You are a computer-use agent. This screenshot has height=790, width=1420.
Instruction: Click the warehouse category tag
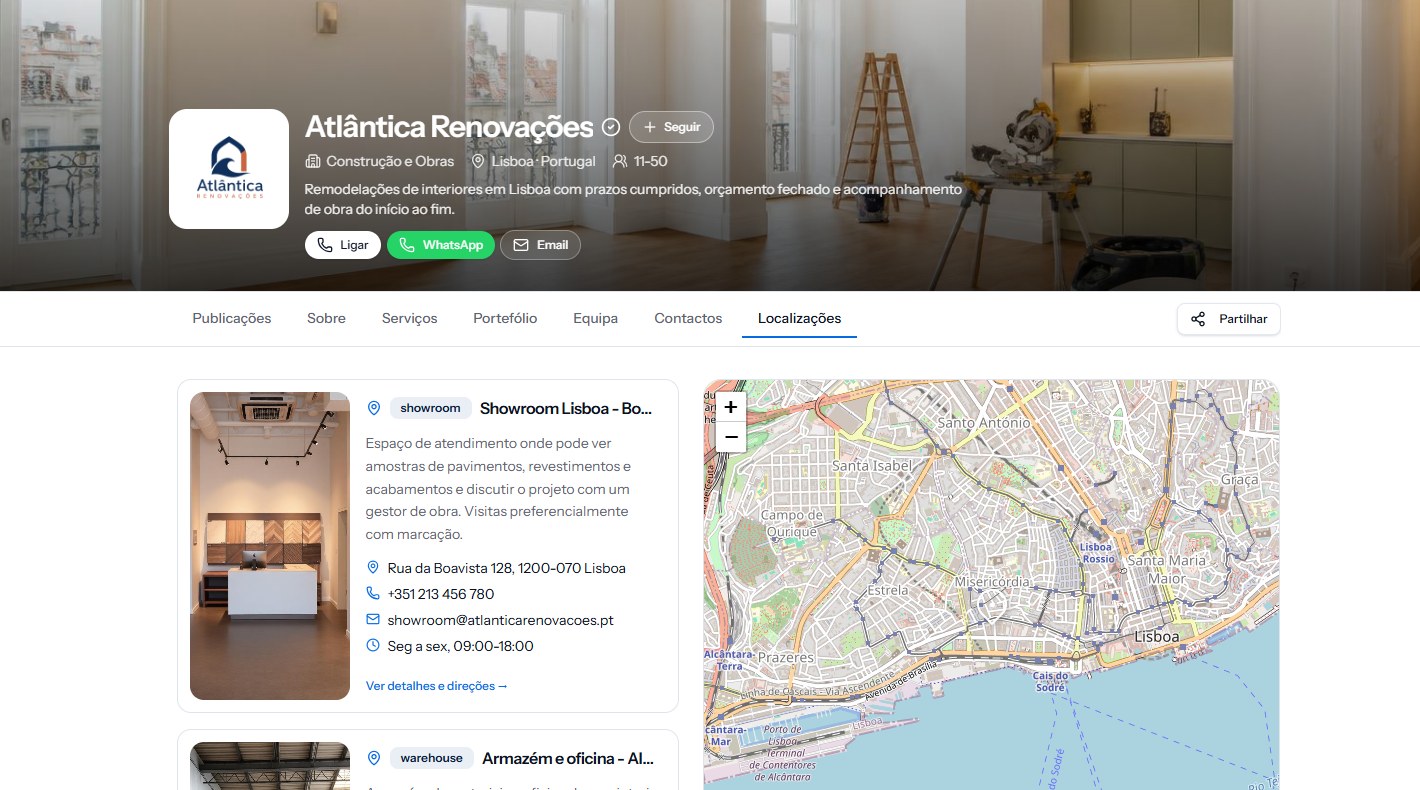432,758
